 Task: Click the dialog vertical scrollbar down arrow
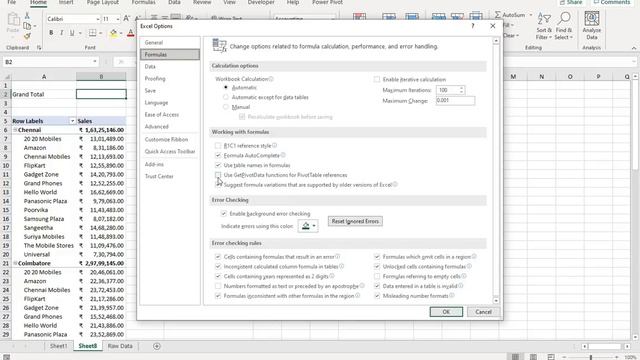click(x=496, y=301)
